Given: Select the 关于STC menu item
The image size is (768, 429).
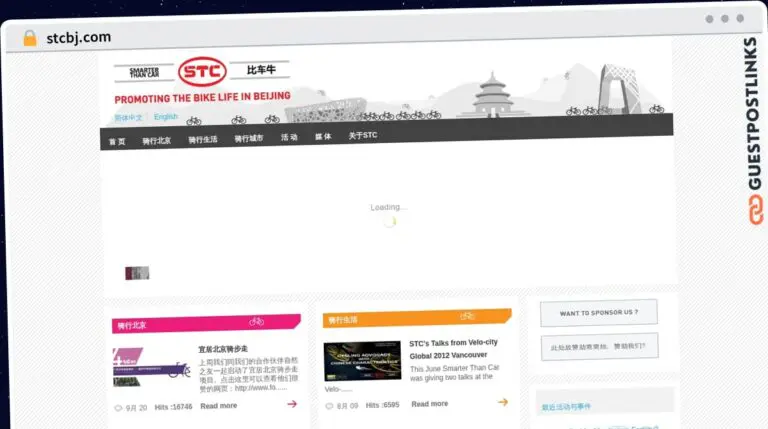Looking at the screenshot, I should pos(362,136).
